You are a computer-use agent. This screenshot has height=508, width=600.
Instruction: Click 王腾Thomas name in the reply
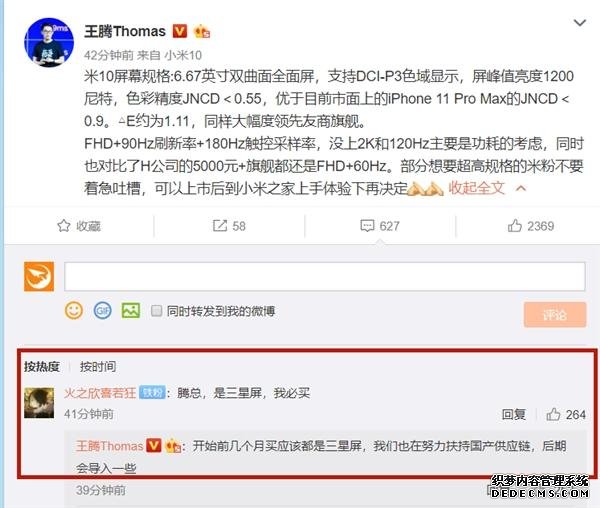109,446
